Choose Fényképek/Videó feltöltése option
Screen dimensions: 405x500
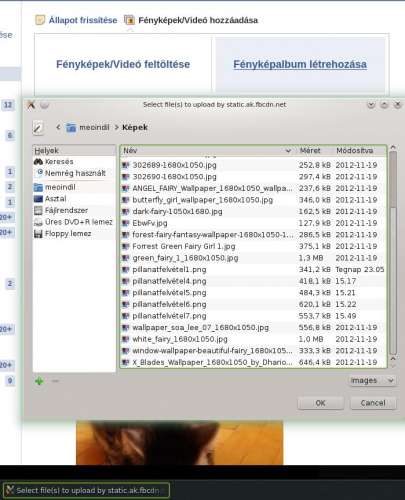(123, 64)
